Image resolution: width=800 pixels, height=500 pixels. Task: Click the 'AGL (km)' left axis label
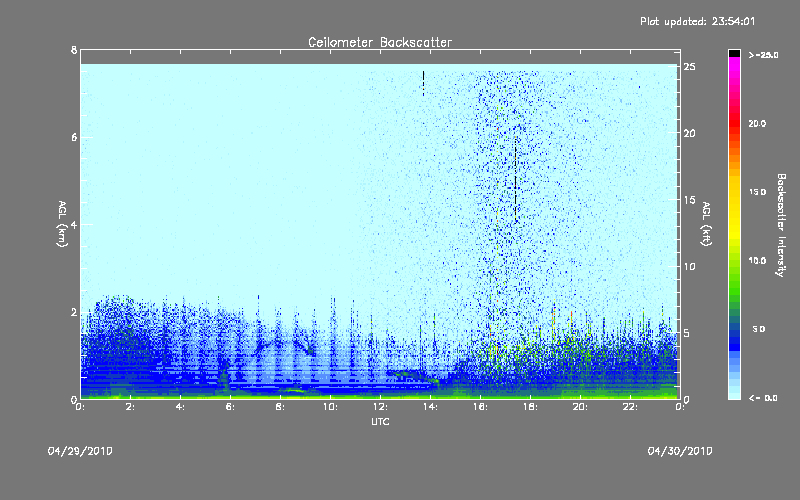pyautogui.click(x=62, y=224)
